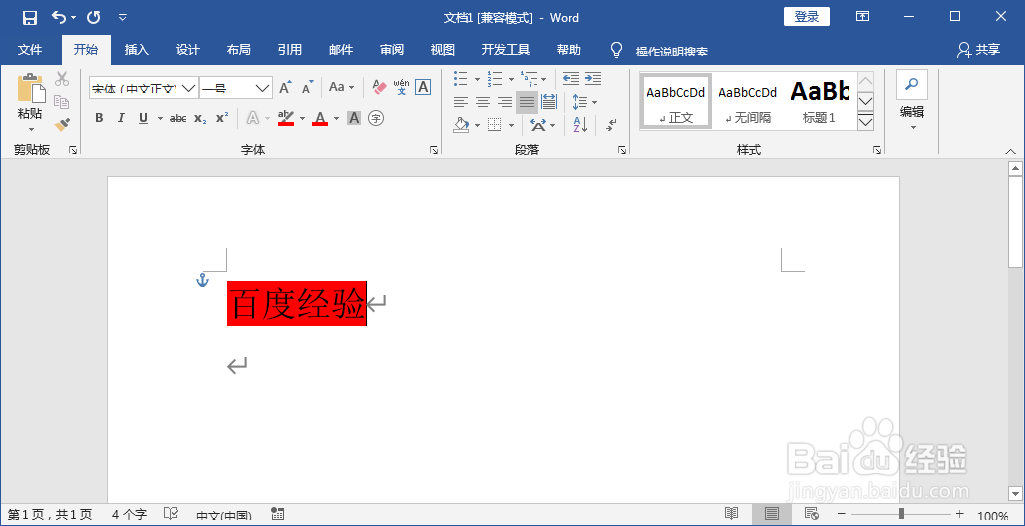Open line spacing options
Image resolution: width=1025 pixels, height=526 pixels.
click(x=584, y=102)
